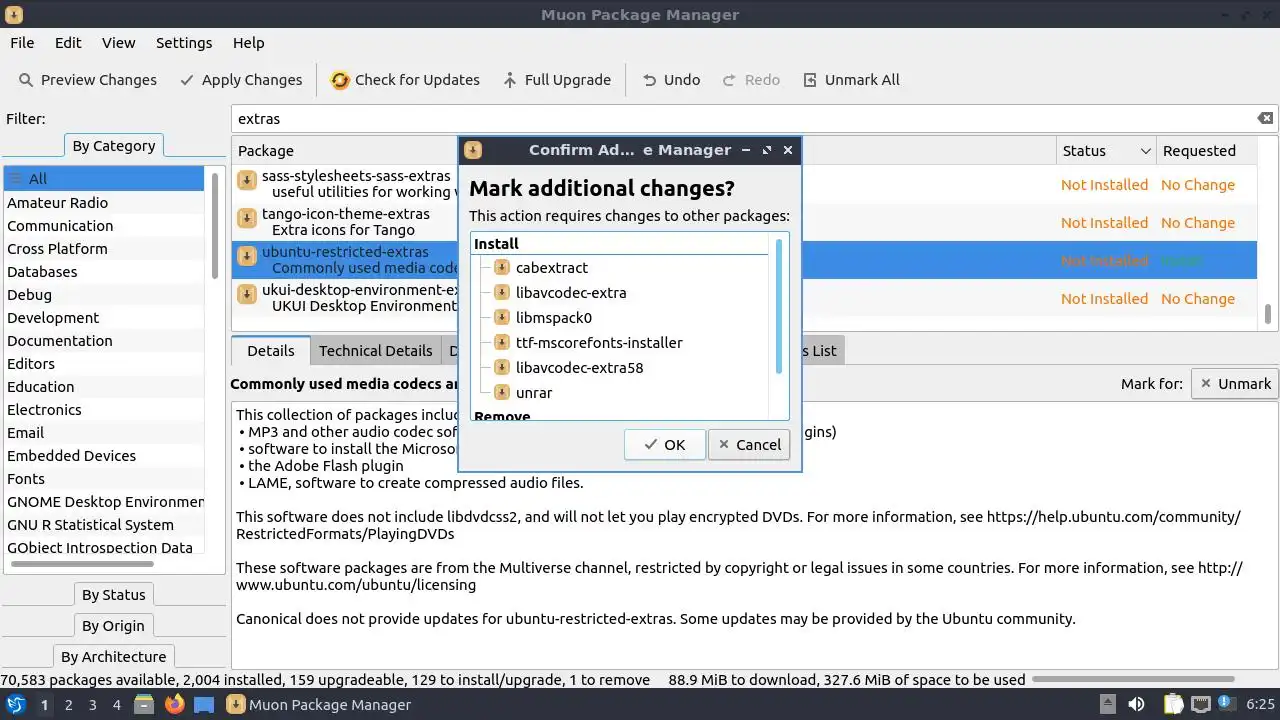Open the File menu

pyautogui.click(x=22, y=43)
